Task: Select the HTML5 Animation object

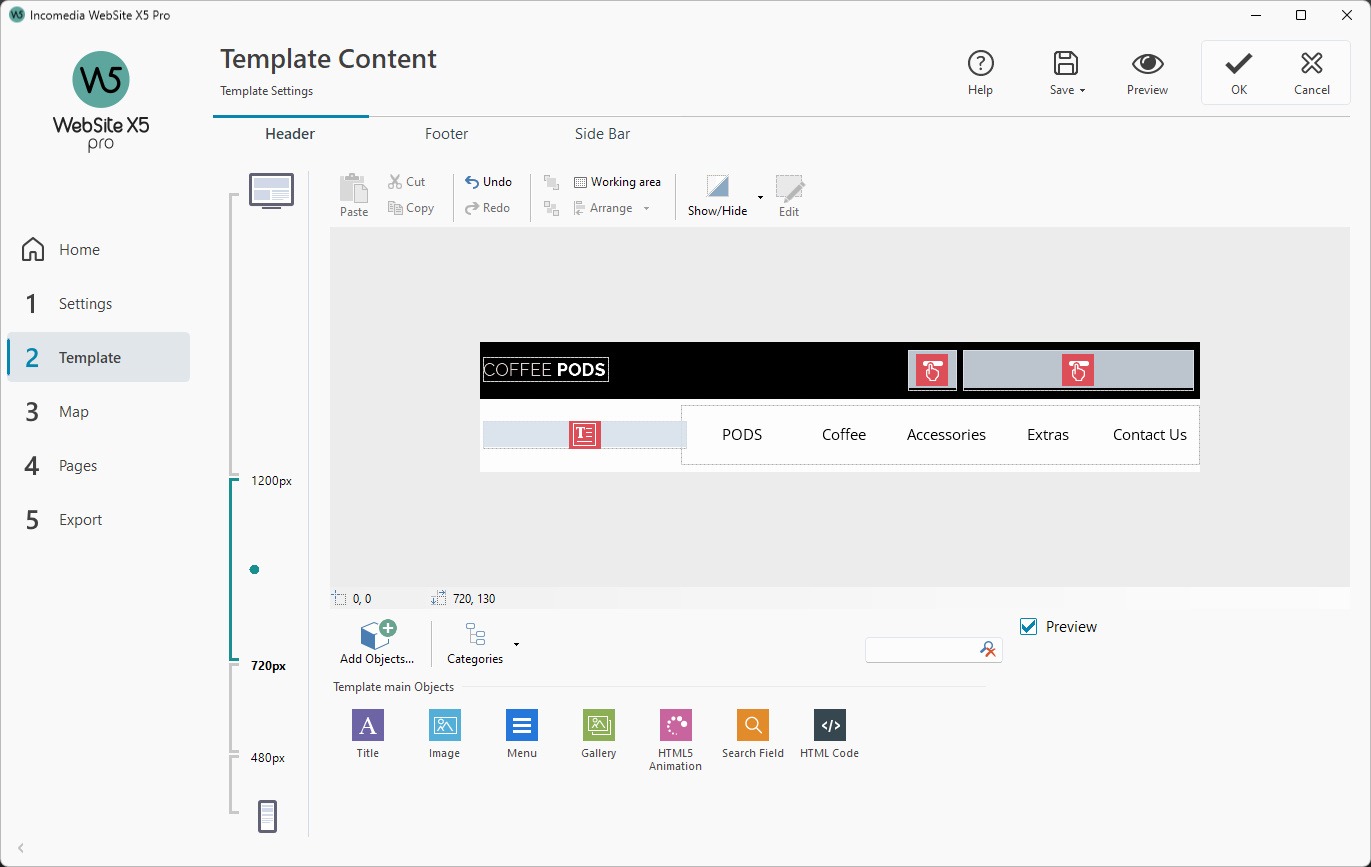Action: point(675,725)
